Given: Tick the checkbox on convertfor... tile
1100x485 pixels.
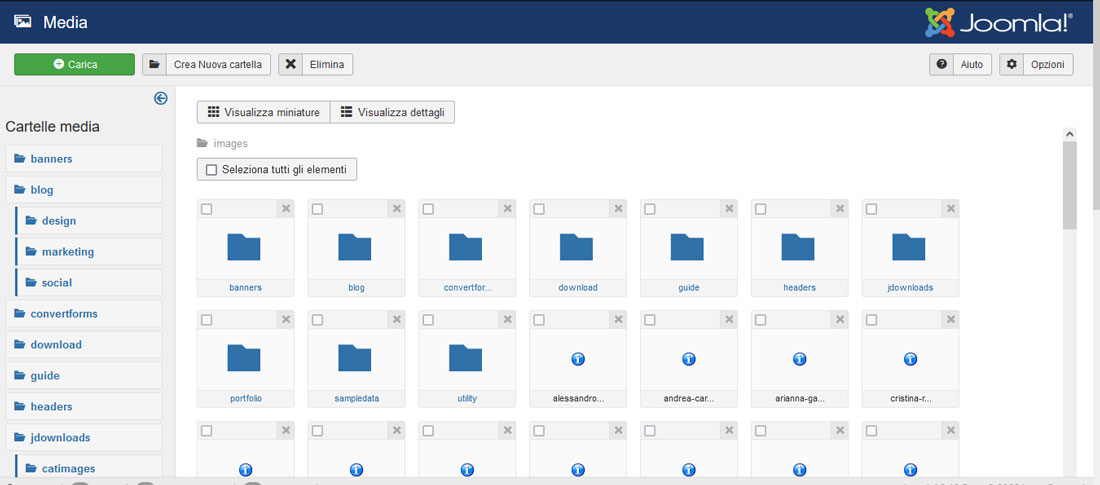Looking at the screenshot, I should pos(428,209).
